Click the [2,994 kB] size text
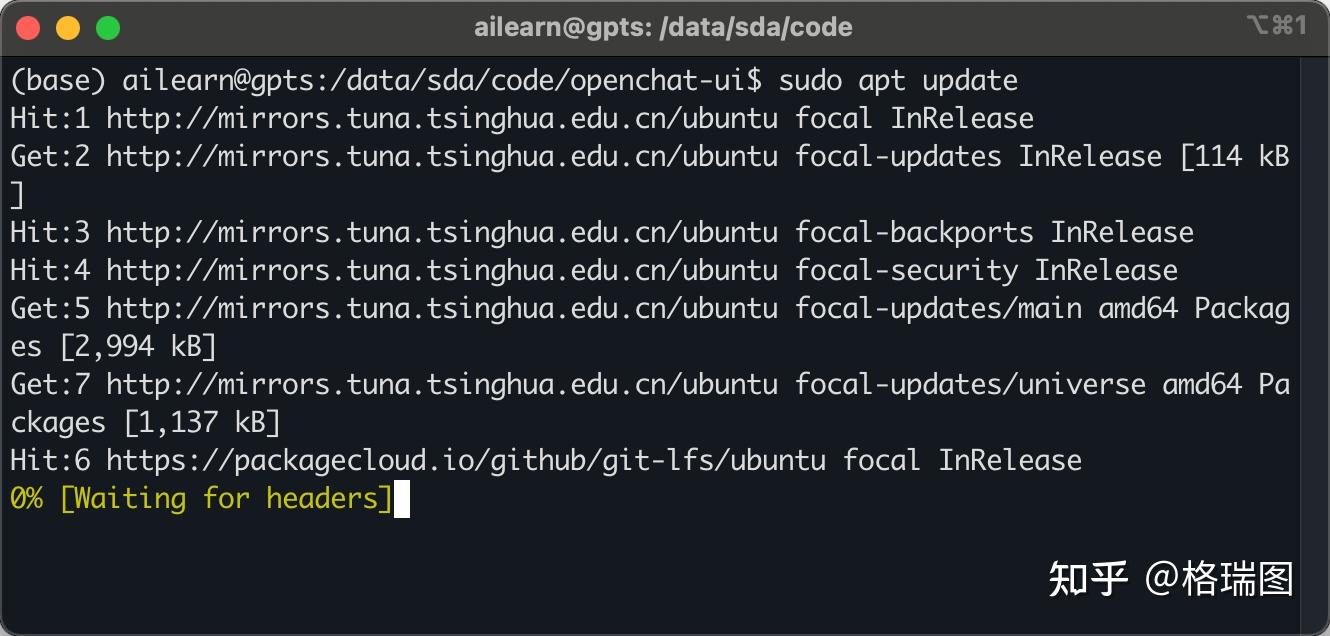 [140, 346]
